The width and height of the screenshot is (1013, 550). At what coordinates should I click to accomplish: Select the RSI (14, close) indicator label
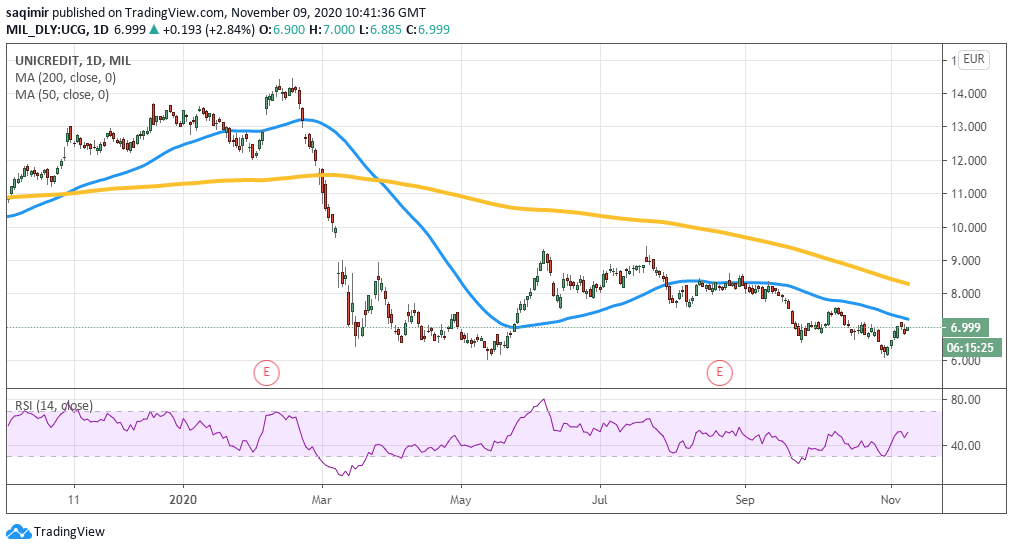tap(54, 406)
